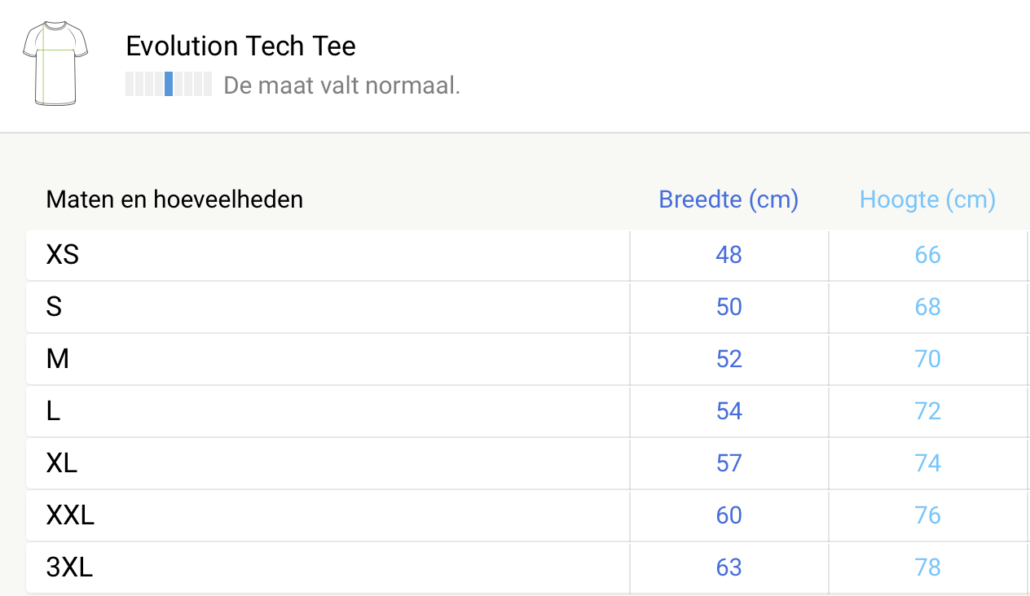1030x596 pixels.
Task: Click the size fit indicator bar
Action: click(169, 84)
